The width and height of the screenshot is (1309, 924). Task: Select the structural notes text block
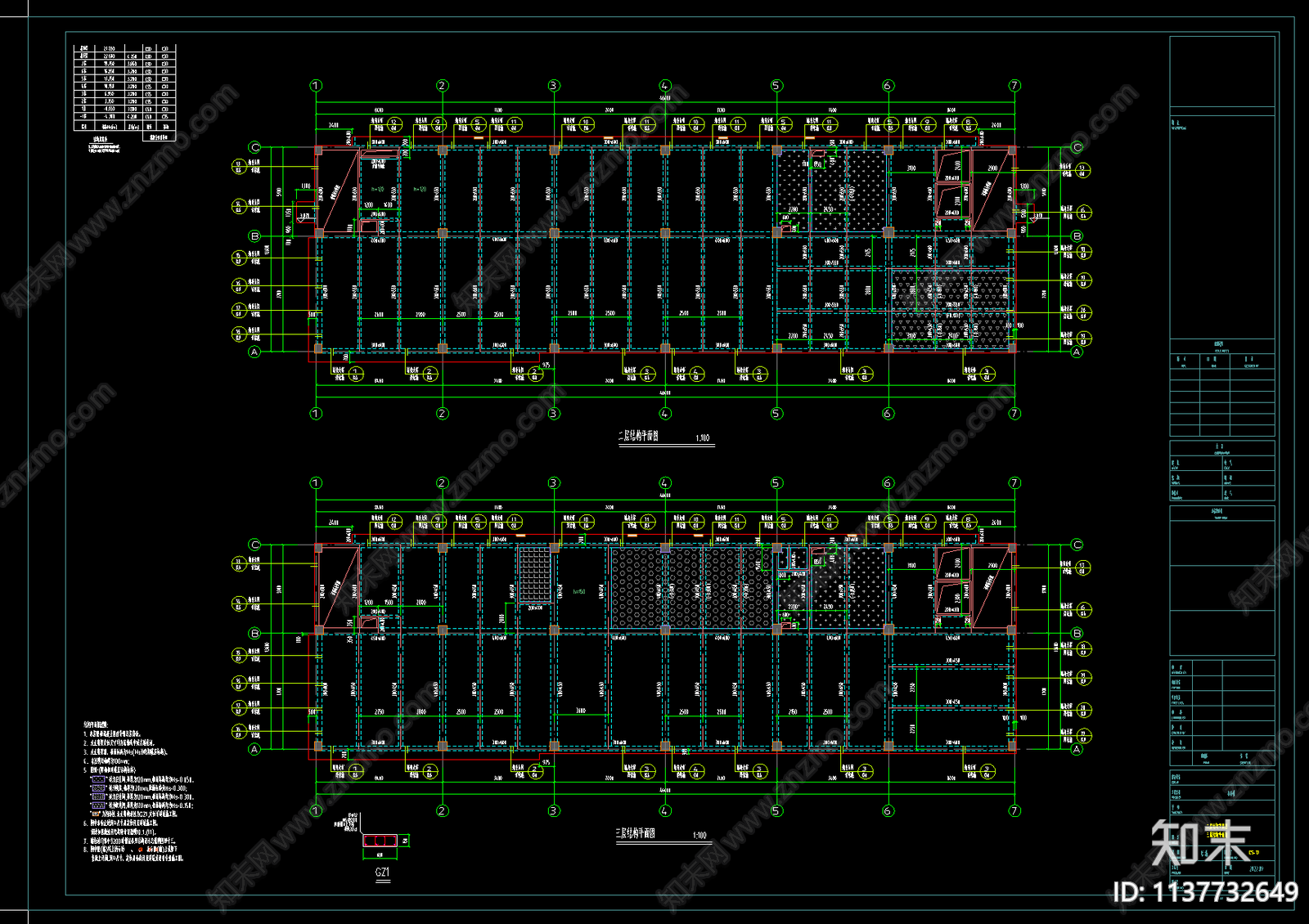pyautogui.click(x=137, y=792)
